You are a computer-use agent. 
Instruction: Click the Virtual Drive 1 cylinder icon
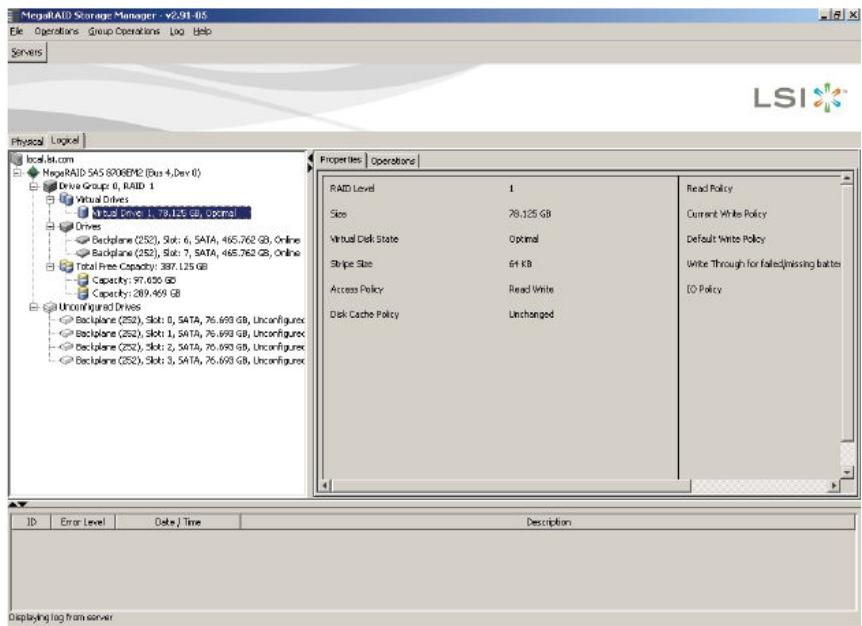[x=83, y=213]
